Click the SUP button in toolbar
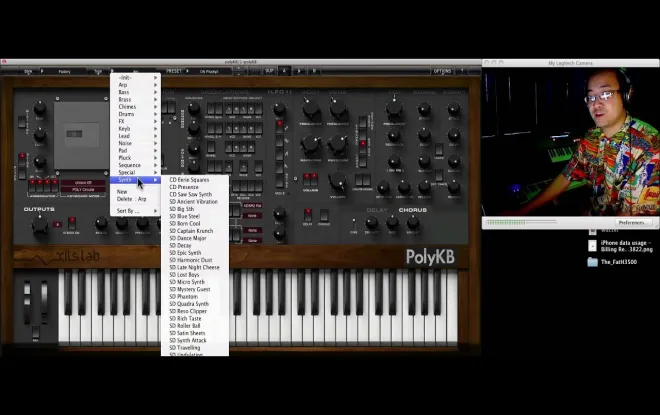 (x=269, y=71)
